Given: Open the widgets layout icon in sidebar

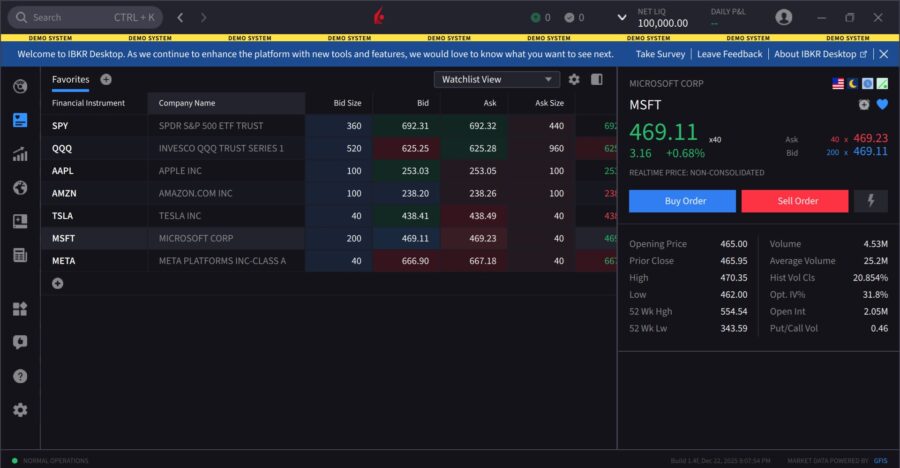Looking at the screenshot, I should tap(20, 309).
